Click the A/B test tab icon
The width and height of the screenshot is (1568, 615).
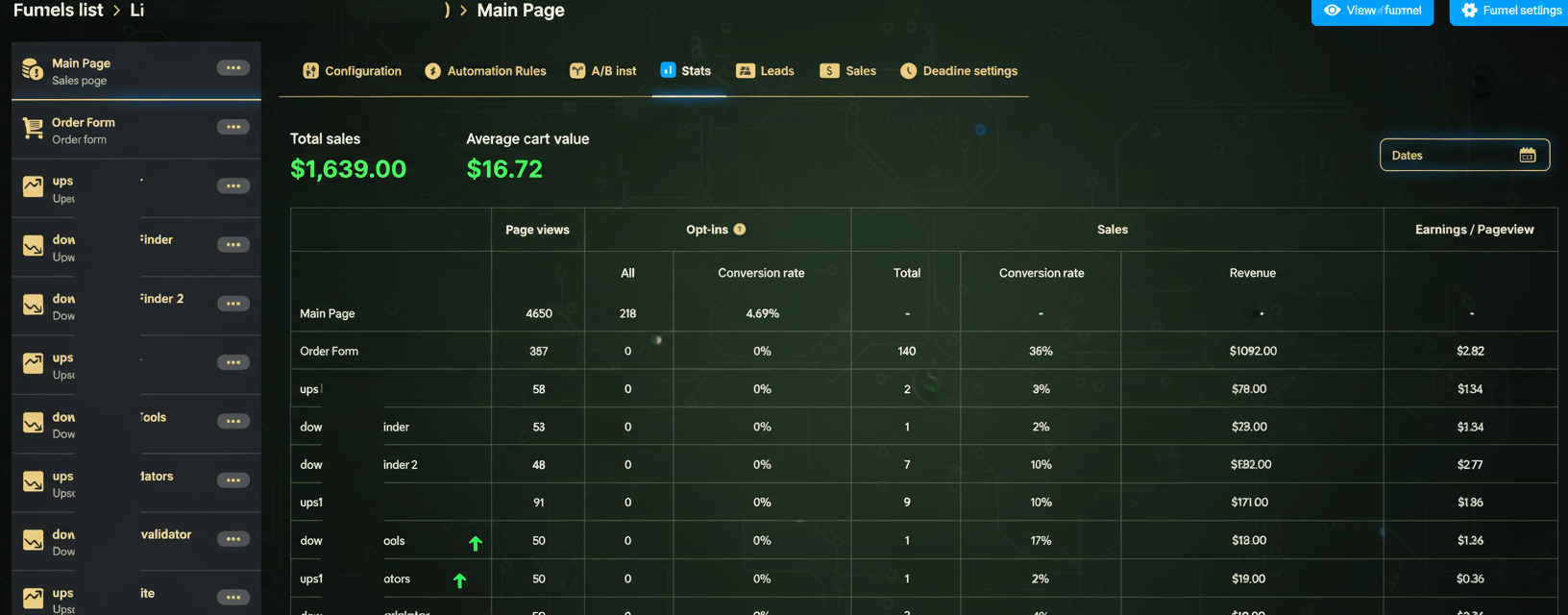[577, 71]
